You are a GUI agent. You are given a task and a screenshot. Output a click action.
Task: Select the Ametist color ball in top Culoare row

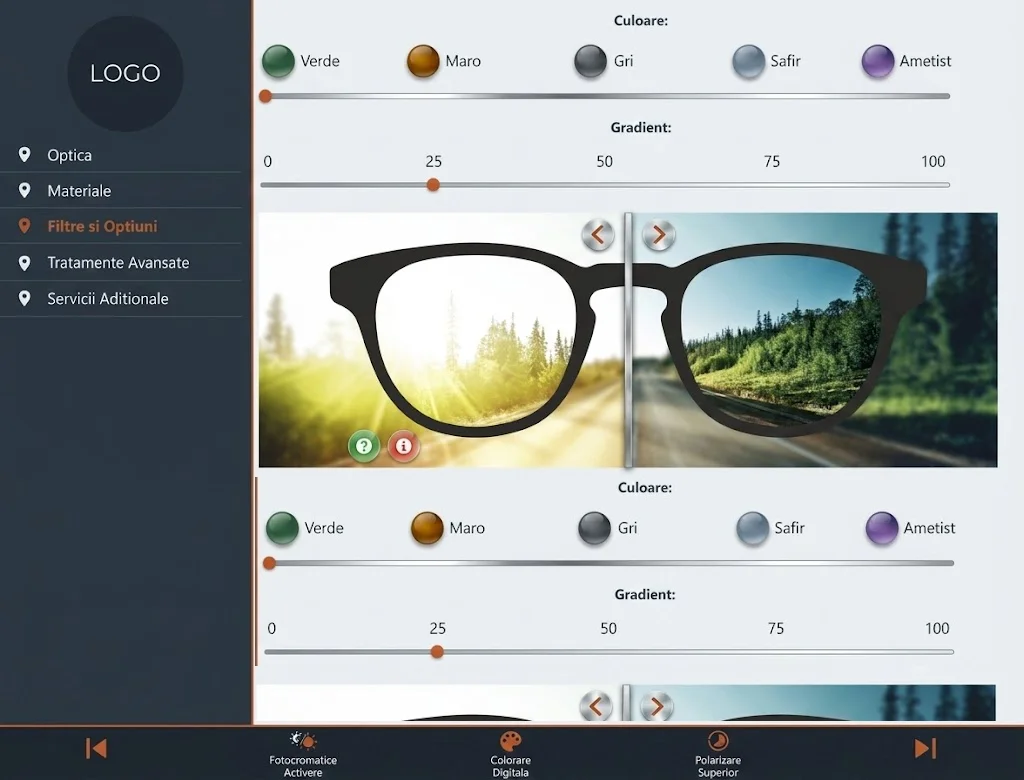(x=878, y=61)
